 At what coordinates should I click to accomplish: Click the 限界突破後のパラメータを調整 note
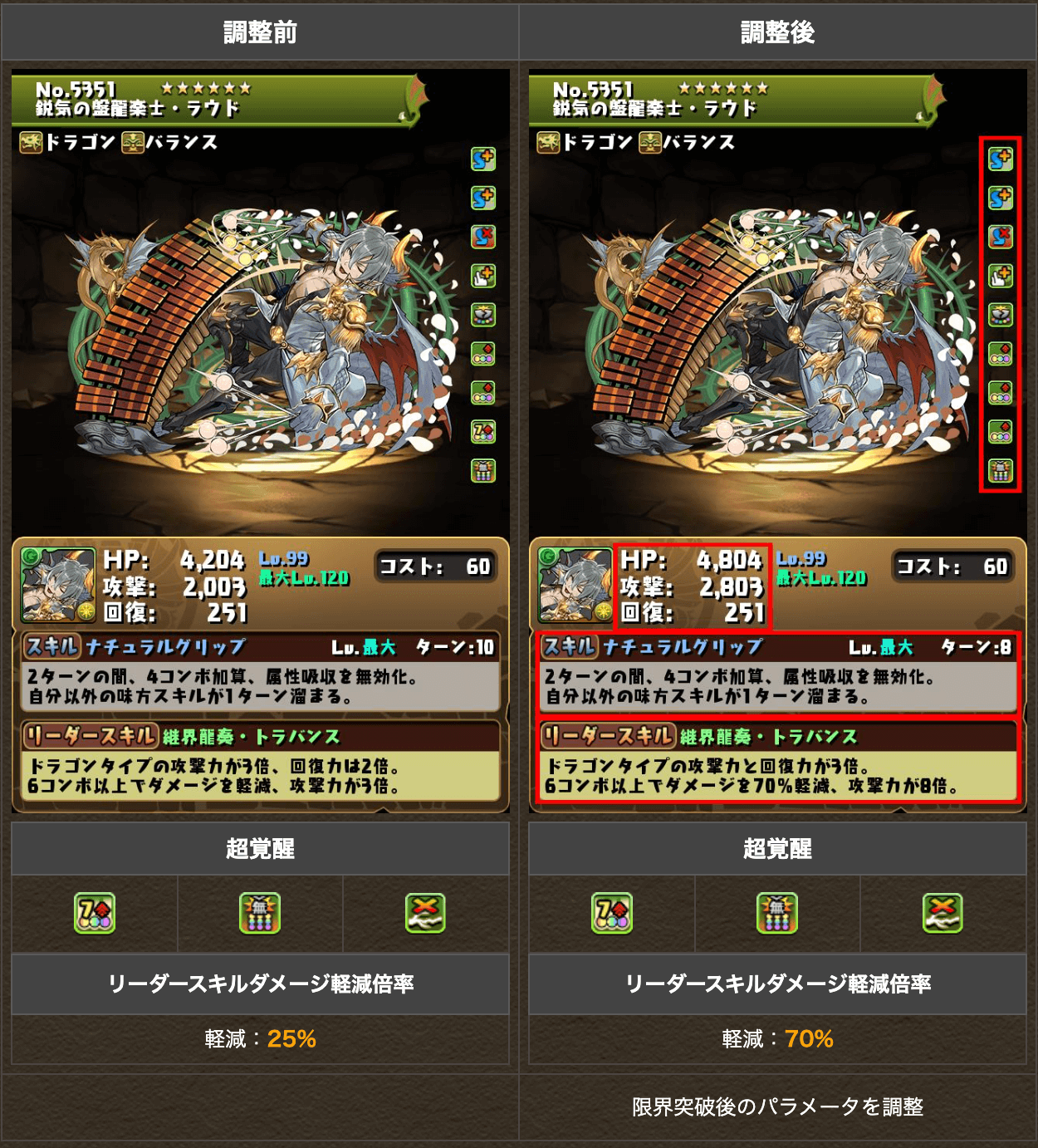click(778, 1106)
